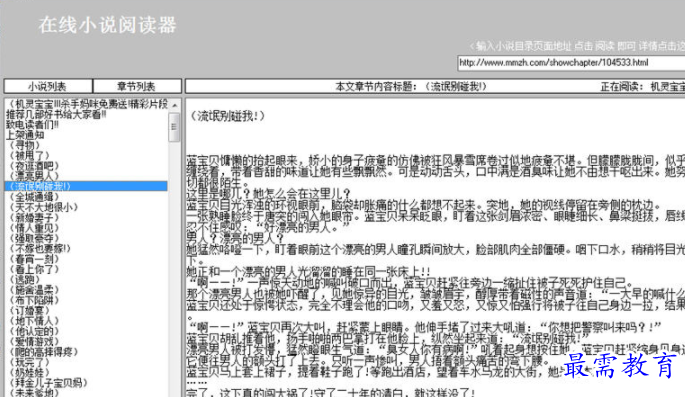Image resolution: width=685 pixels, height=397 pixels.
Task: Select the chapter 致电读者们!!
Action: tap(33, 124)
